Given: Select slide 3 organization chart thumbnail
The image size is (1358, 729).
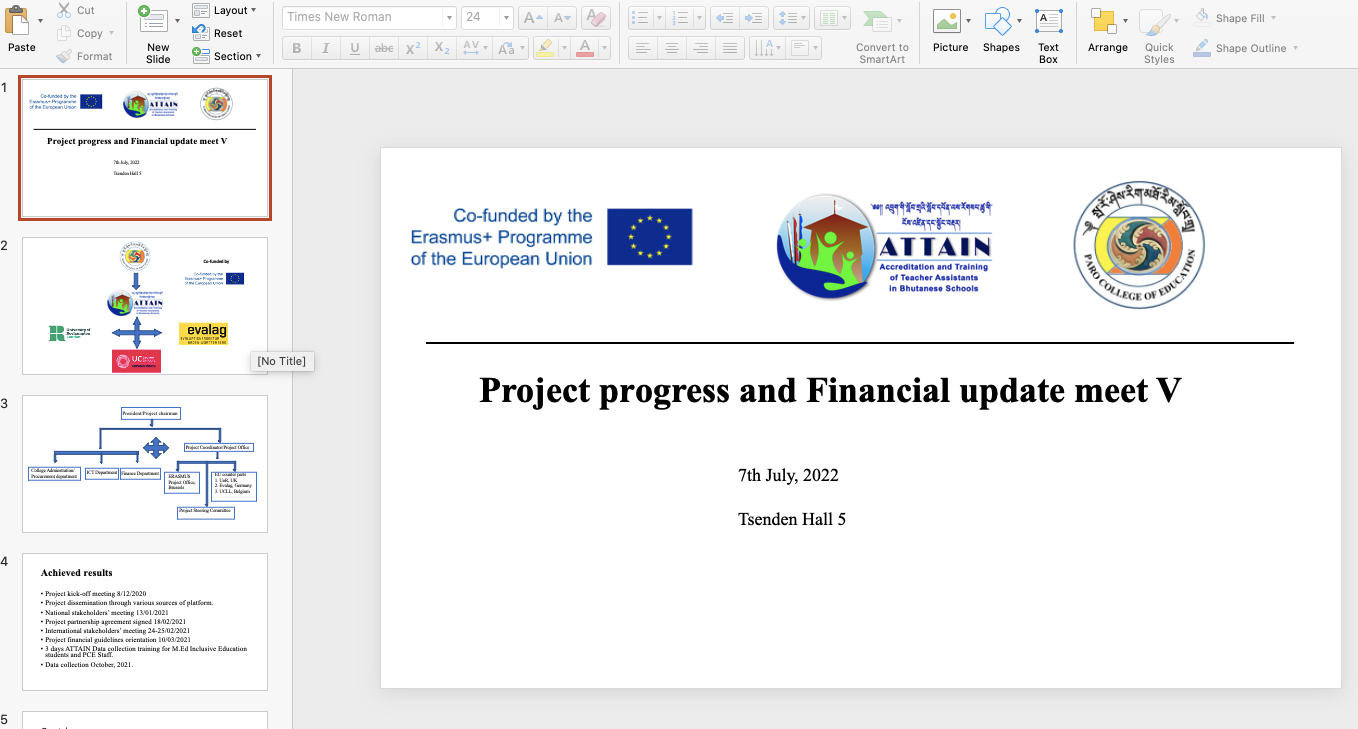Looking at the screenshot, I should coord(145,464).
